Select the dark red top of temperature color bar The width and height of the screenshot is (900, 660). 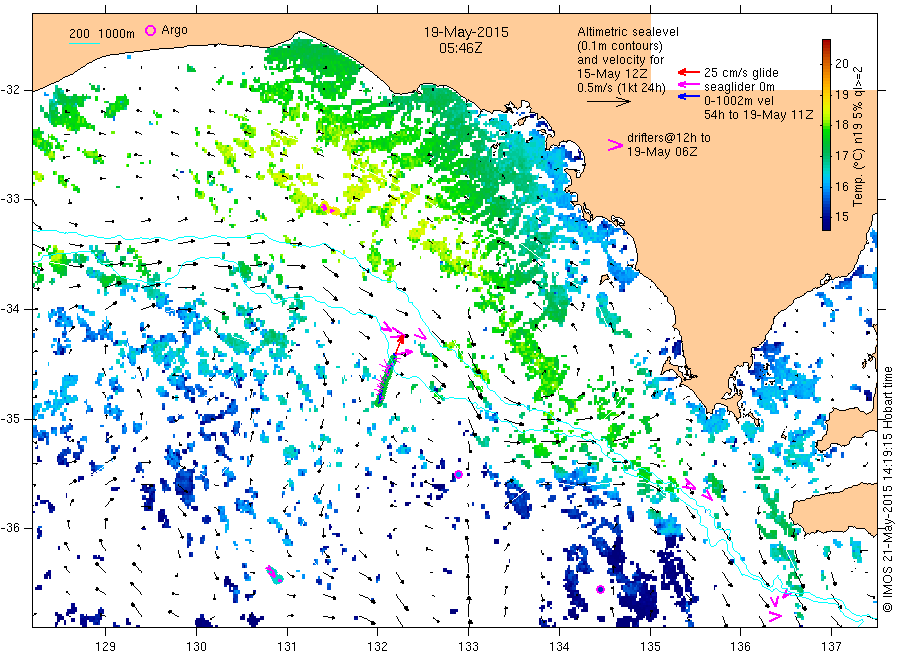point(826,43)
